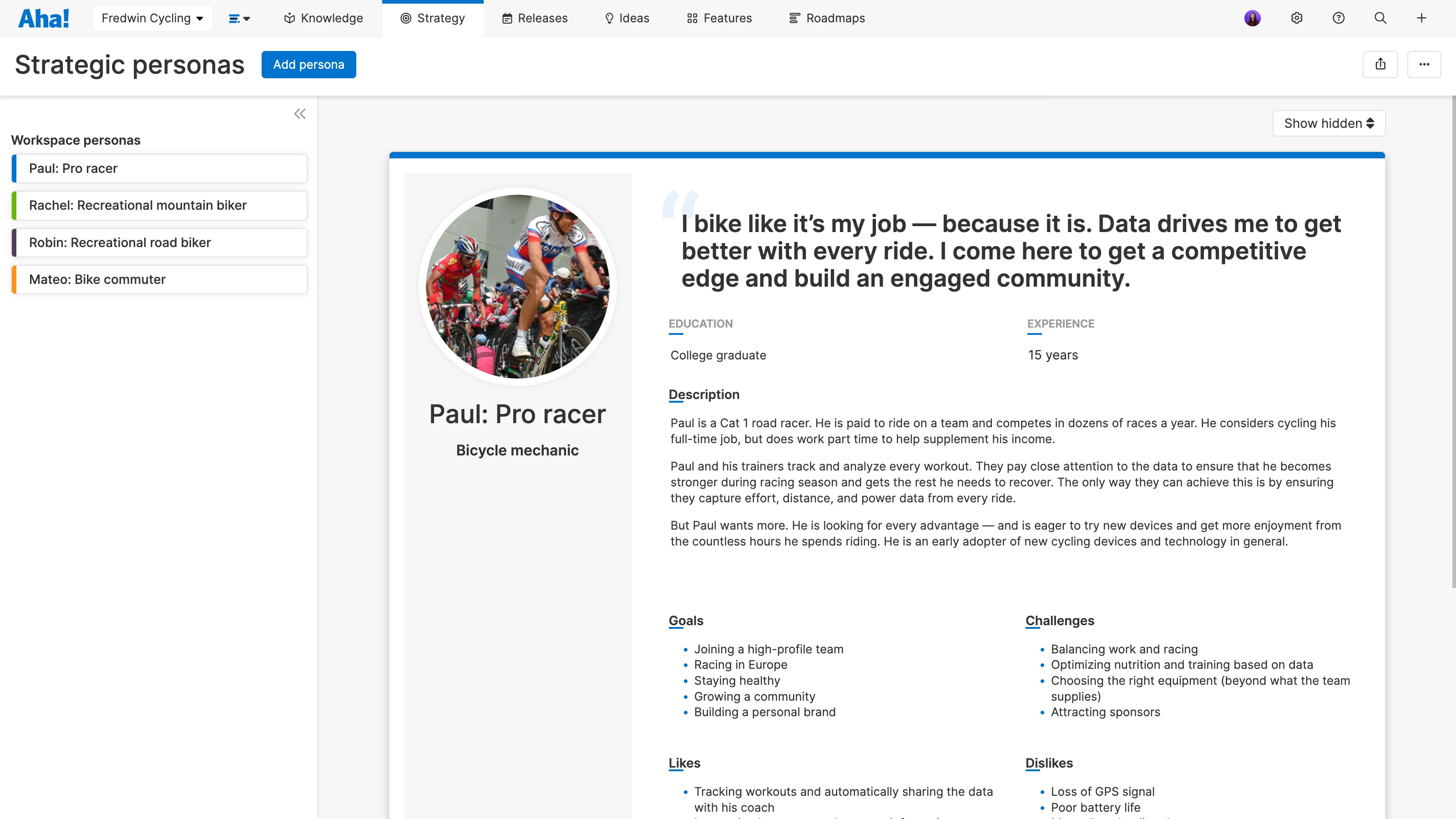The height and width of the screenshot is (819, 1456).
Task: Click the search magnifier icon
Action: pos(1380,18)
